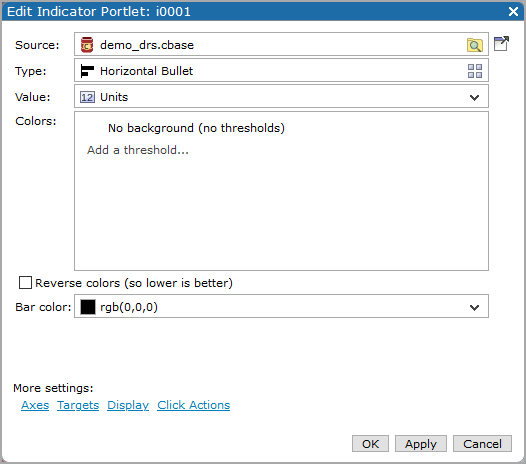Image resolution: width=526 pixels, height=464 pixels.
Task: Open the file browser icon in Source field
Action: point(475,45)
